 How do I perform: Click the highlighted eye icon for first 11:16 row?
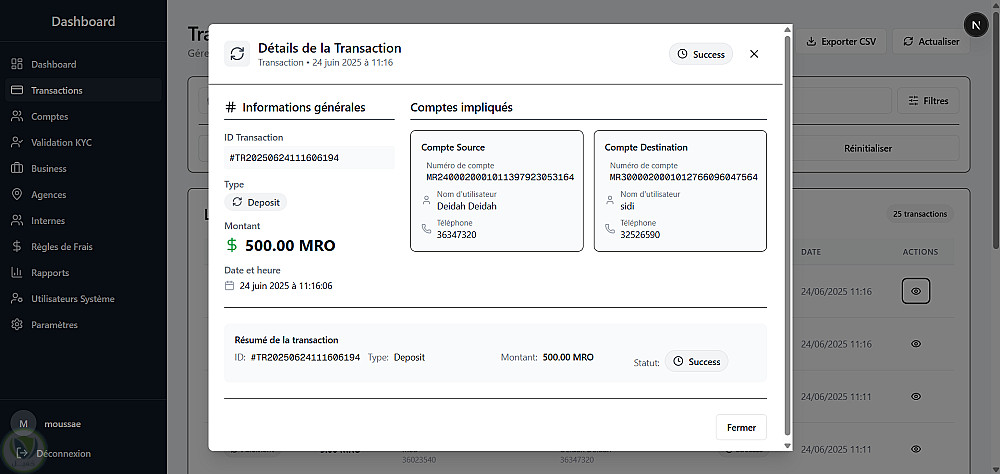tap(916, 292)
